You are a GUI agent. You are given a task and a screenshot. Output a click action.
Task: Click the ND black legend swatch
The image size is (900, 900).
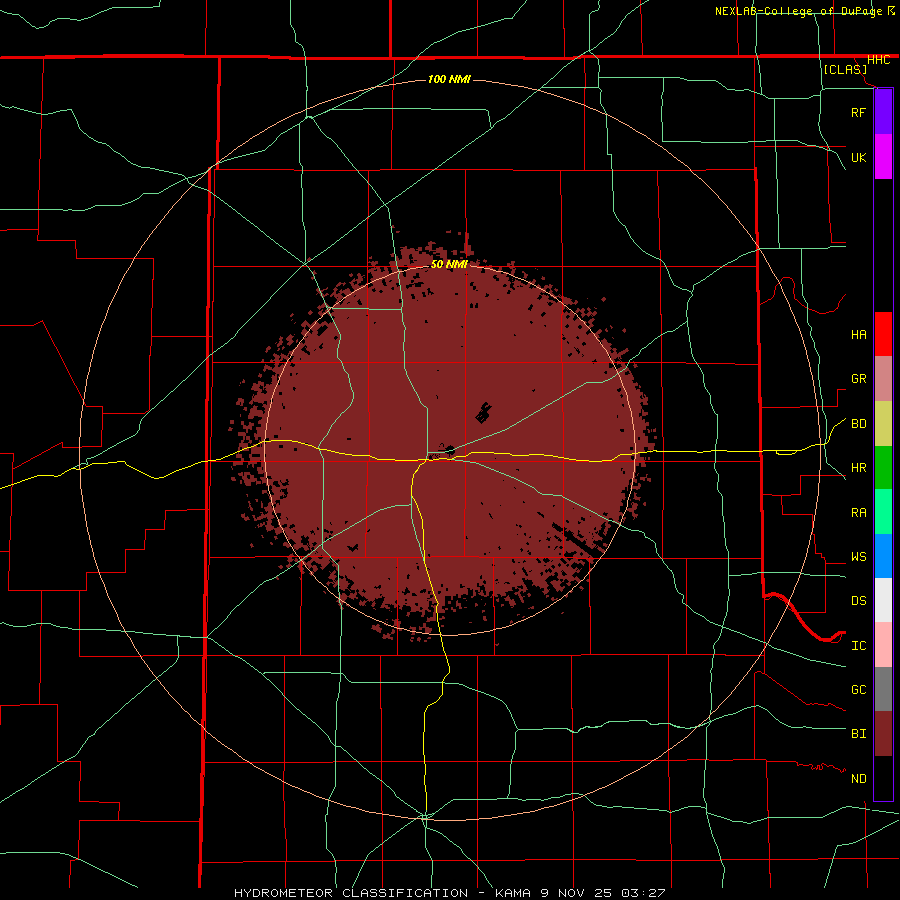[x=883, y=778]
